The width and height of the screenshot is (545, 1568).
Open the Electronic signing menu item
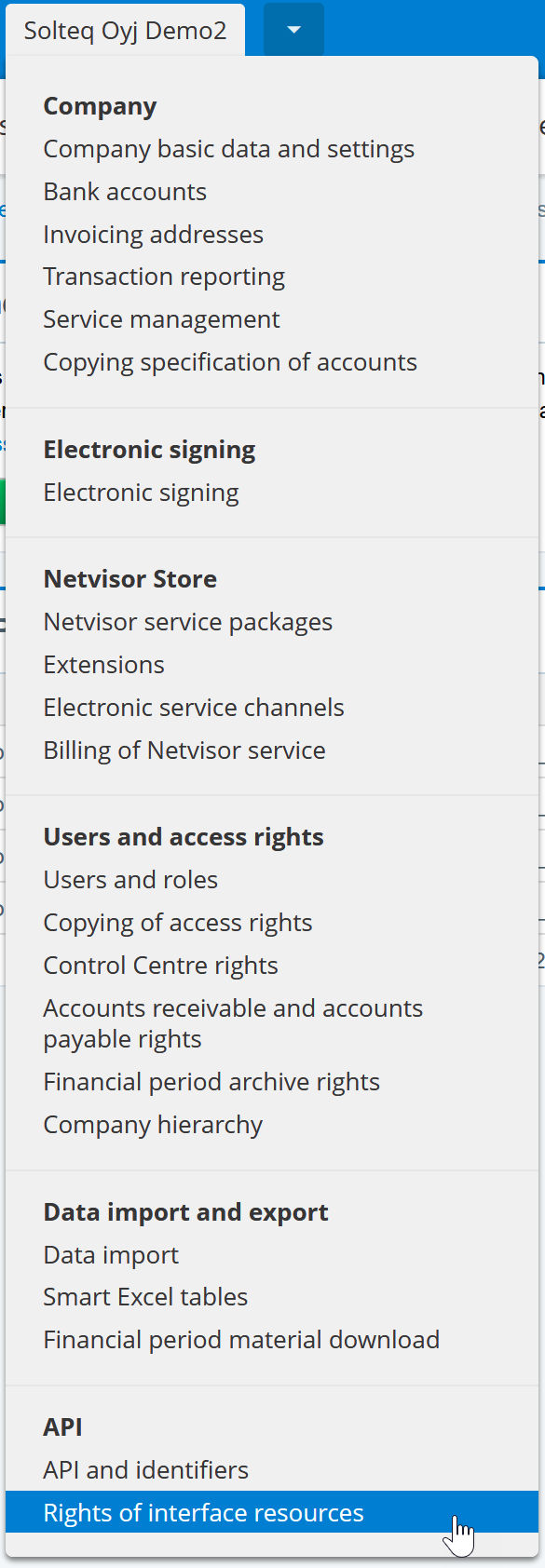141,493
